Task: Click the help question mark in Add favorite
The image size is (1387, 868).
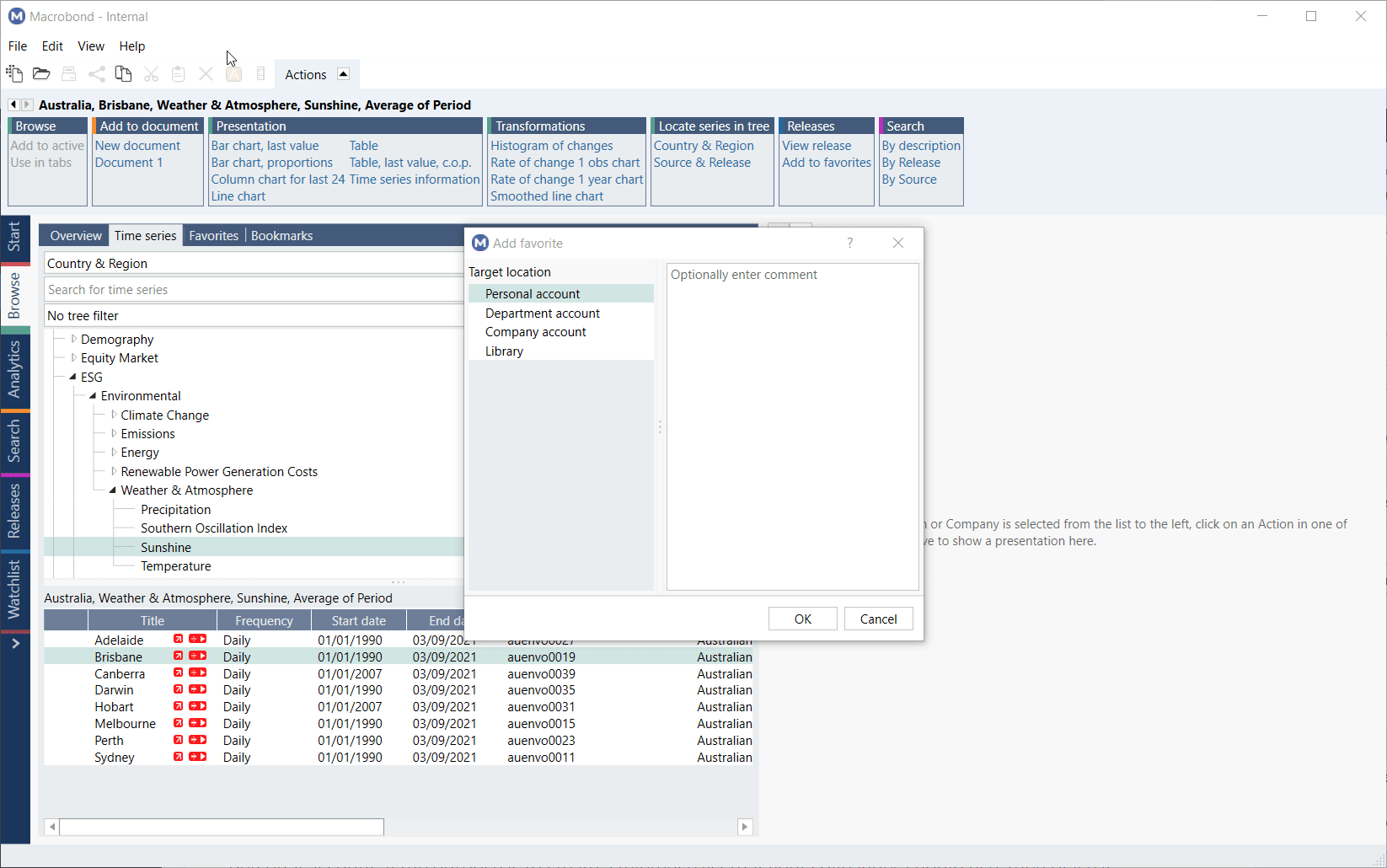Action: coord(850,243)
